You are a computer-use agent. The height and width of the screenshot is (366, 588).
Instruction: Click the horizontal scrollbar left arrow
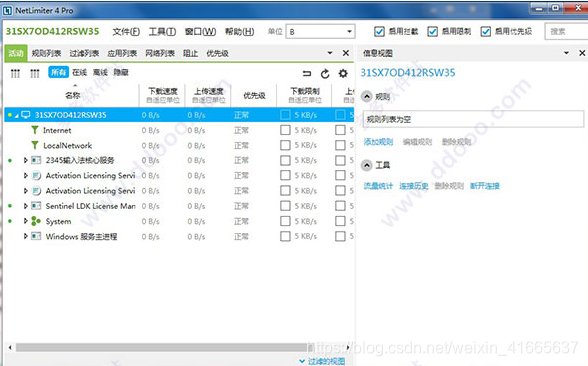pyautogui.click(x=10, y=348)
